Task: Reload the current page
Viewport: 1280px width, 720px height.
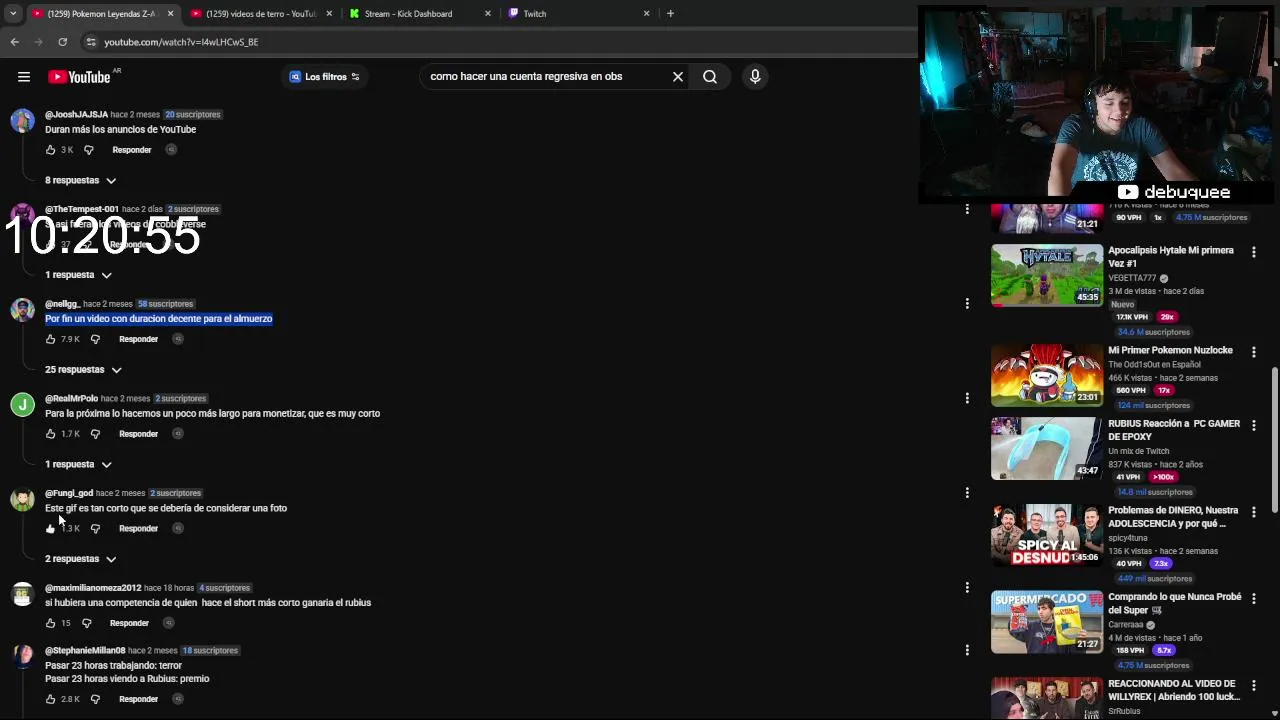Action: point(62,42)
